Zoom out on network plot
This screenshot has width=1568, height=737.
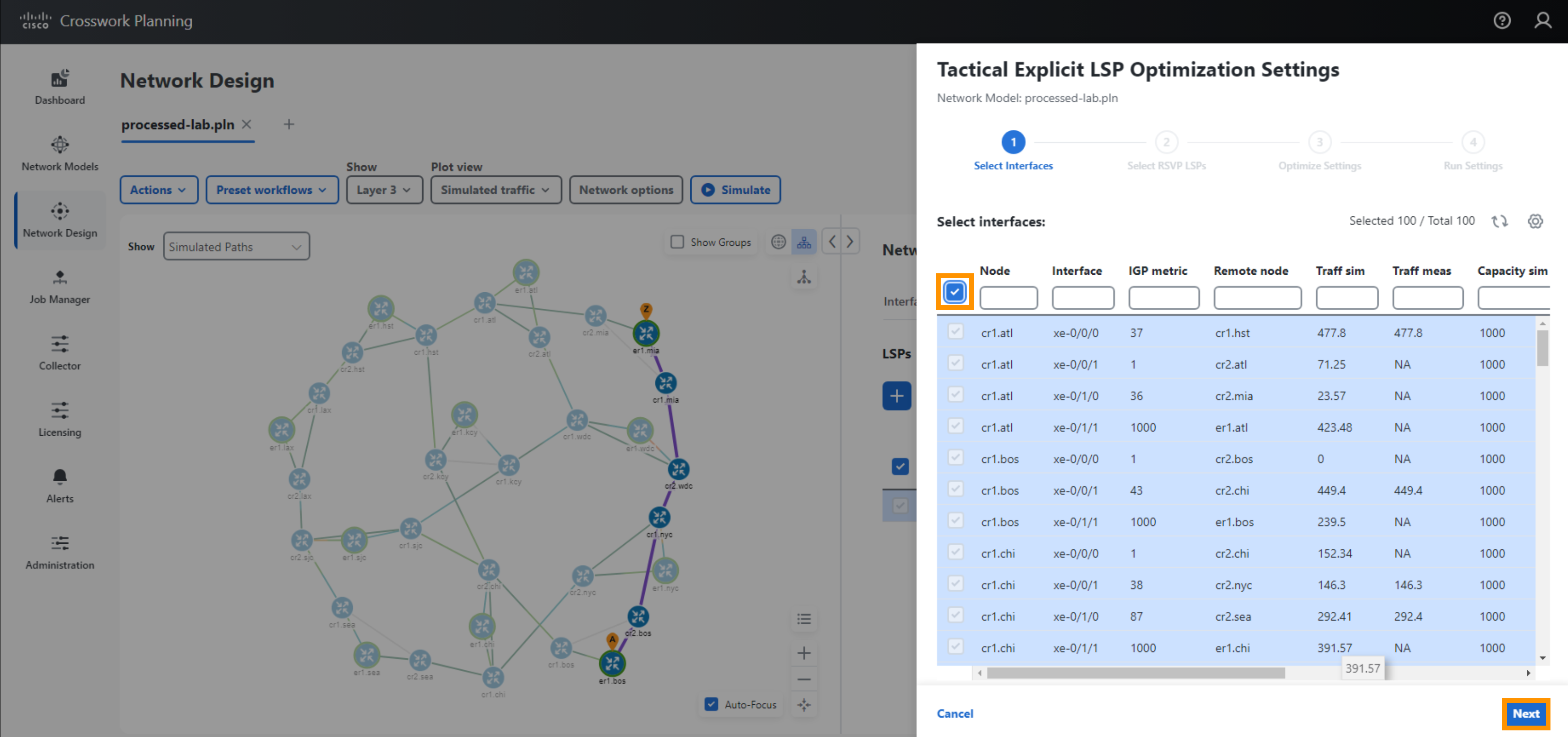(x=803, y=679)
